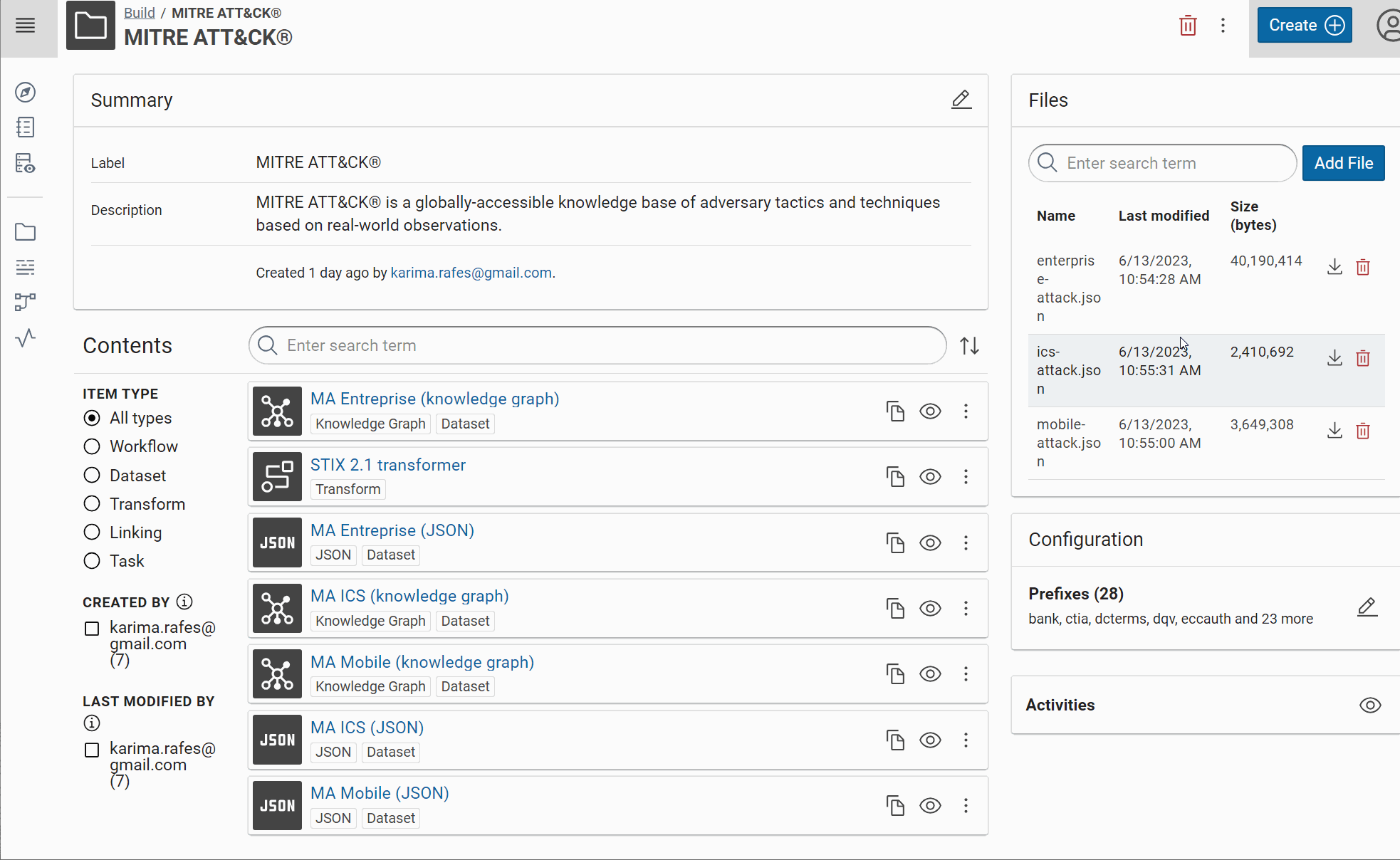Screen dimensions: 1400x860
Task: Click the Contents search field
Action: click(597, 346)
